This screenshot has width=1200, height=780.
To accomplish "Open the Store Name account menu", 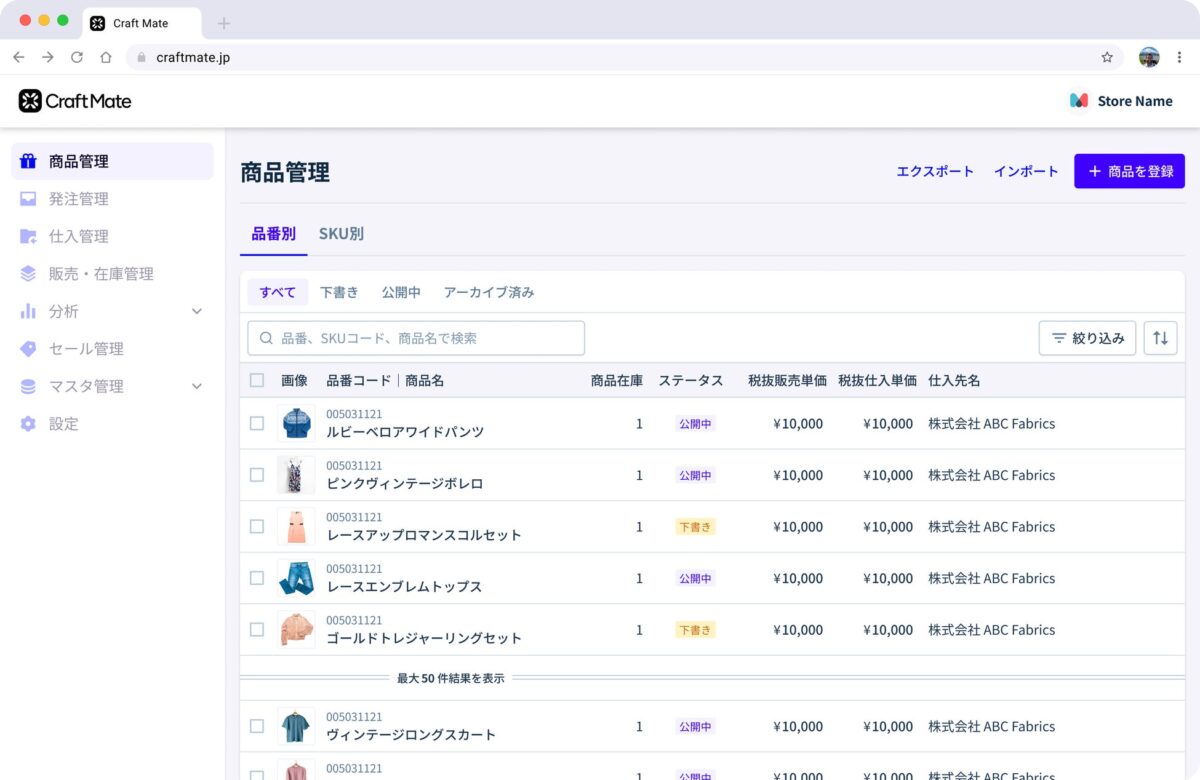I will 1122,101.
